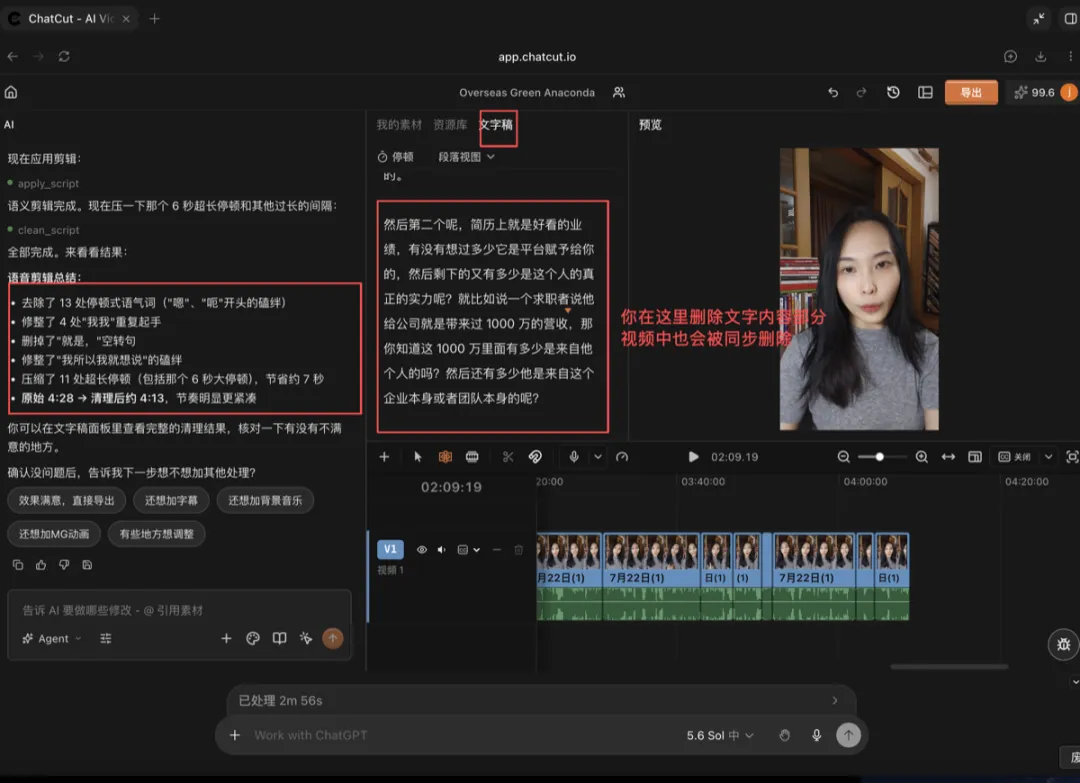Fit timeline to width with double arrow
The width and height of the screenshot is (1080, 783).
pos(948,457)
